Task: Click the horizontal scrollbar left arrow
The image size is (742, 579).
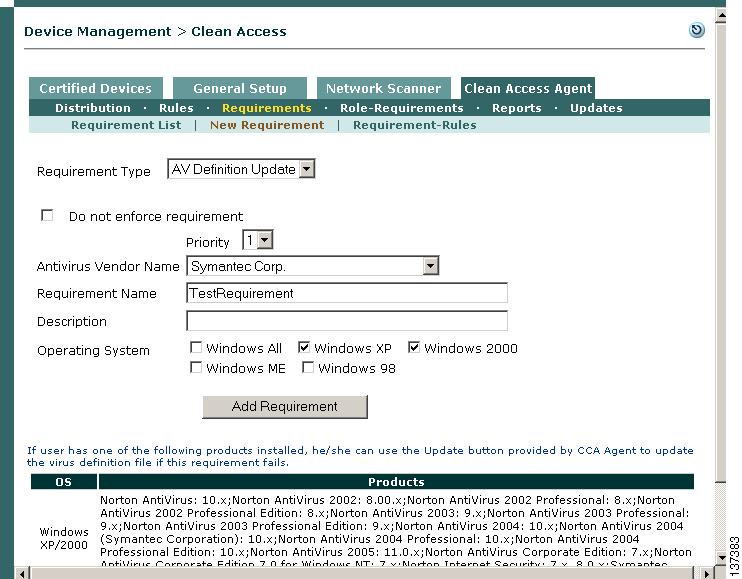Action: coord(22,573)
